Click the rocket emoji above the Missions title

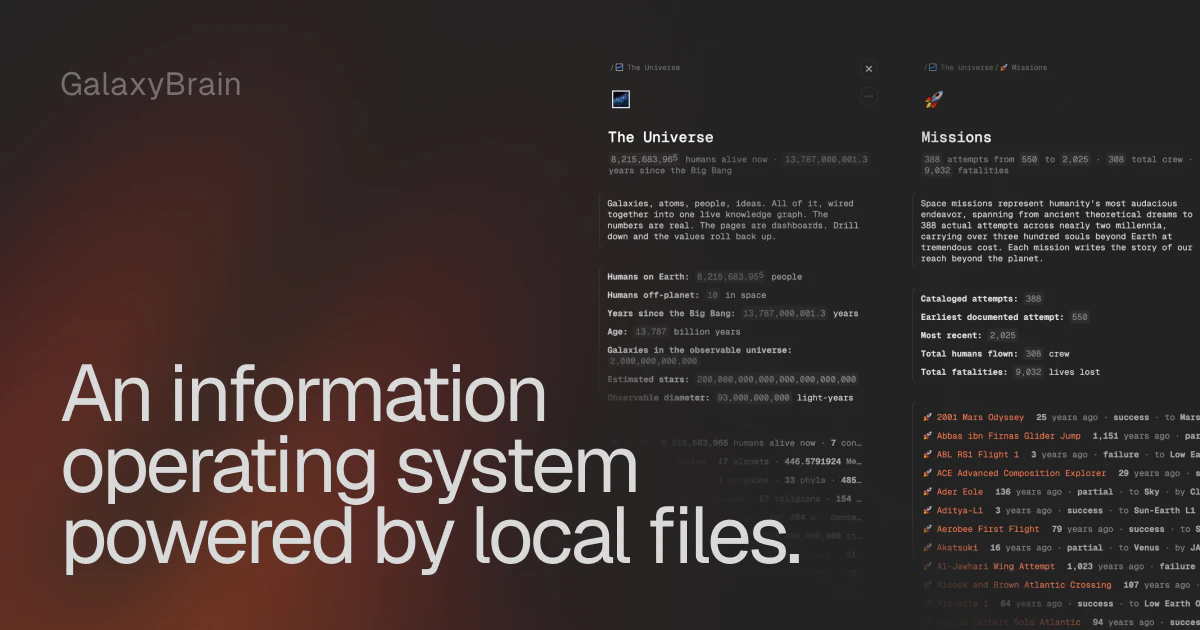coord(932,98)
